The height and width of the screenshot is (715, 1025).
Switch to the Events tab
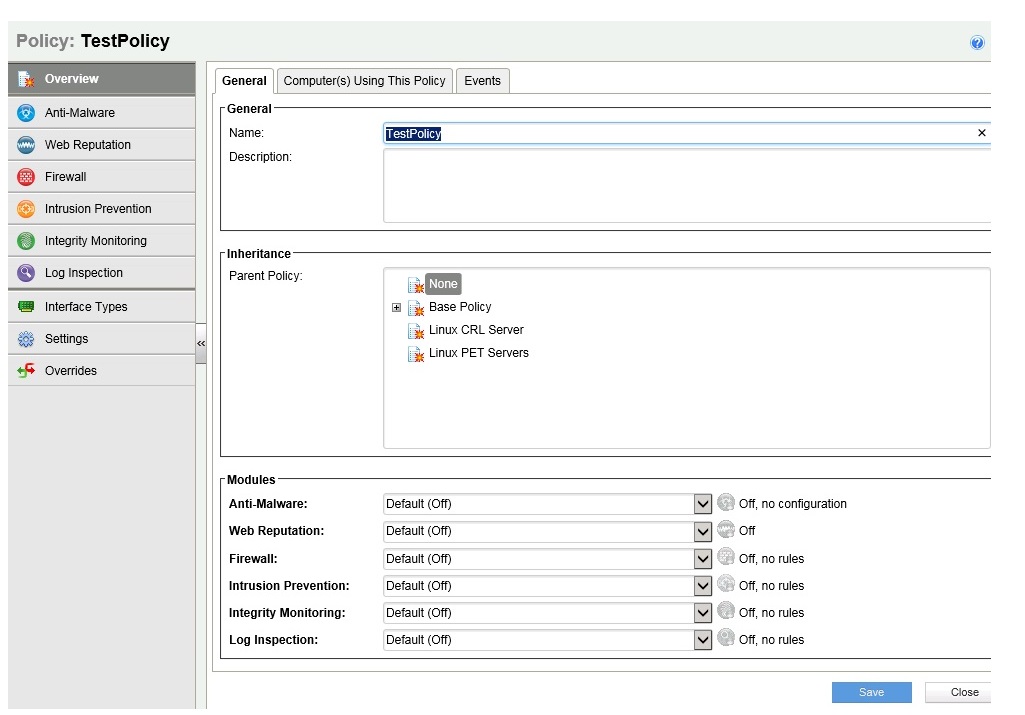[x=482, y=81]
